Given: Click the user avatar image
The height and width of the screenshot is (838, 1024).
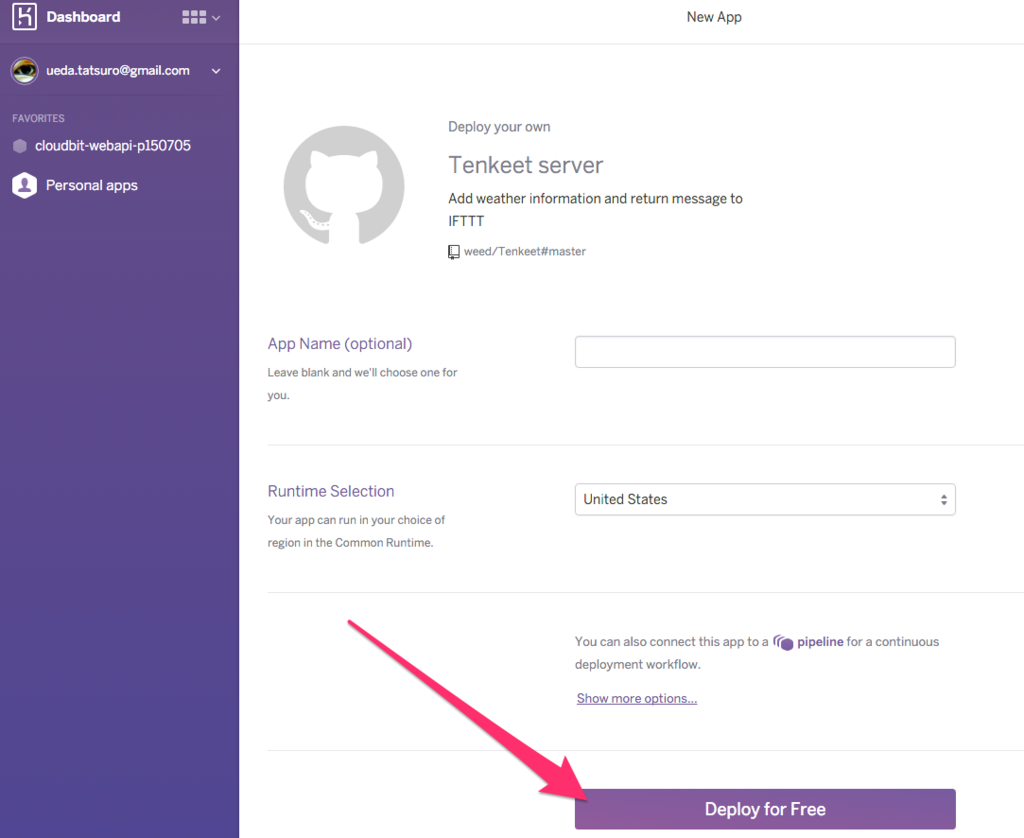Looking at the screenshot, I should coord(25,71).
